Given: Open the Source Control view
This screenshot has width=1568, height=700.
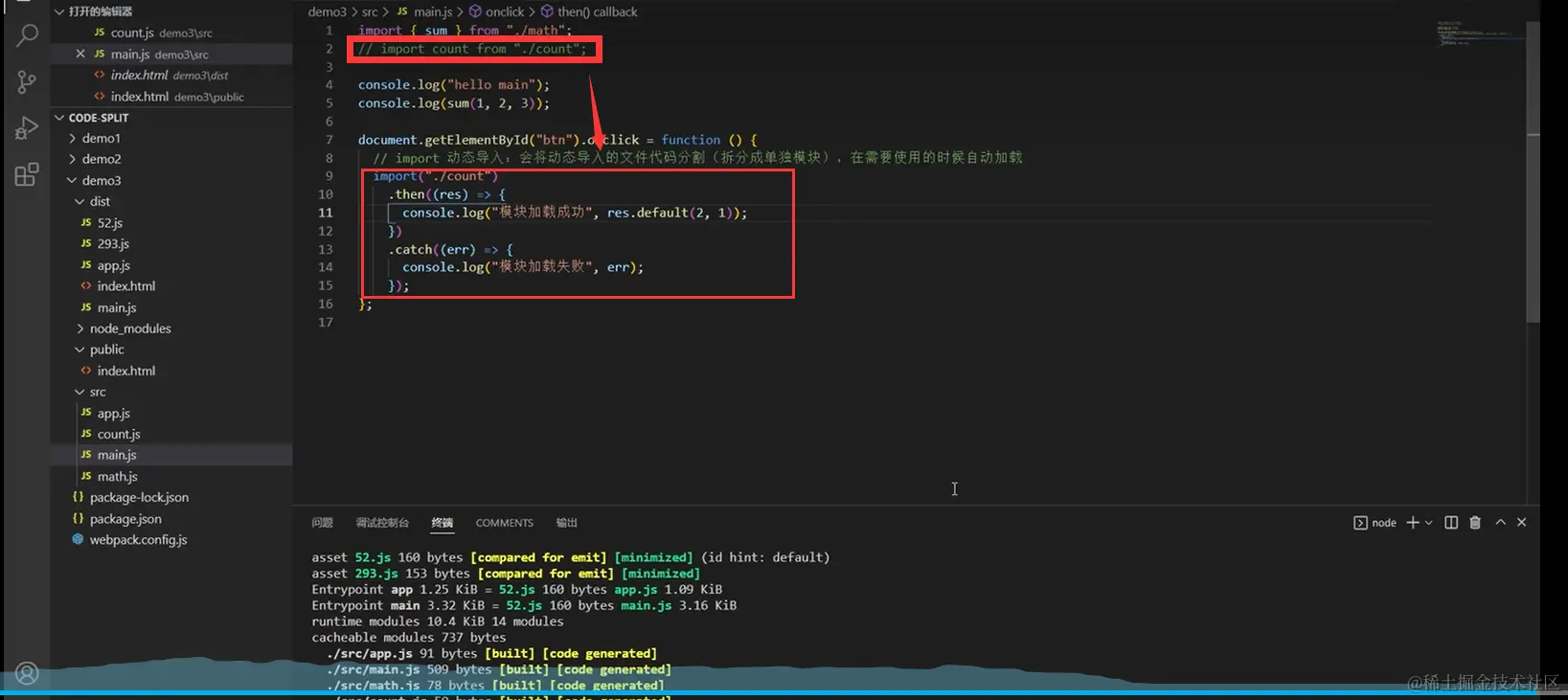Looking at the screenshot, I should coord(27,82).
